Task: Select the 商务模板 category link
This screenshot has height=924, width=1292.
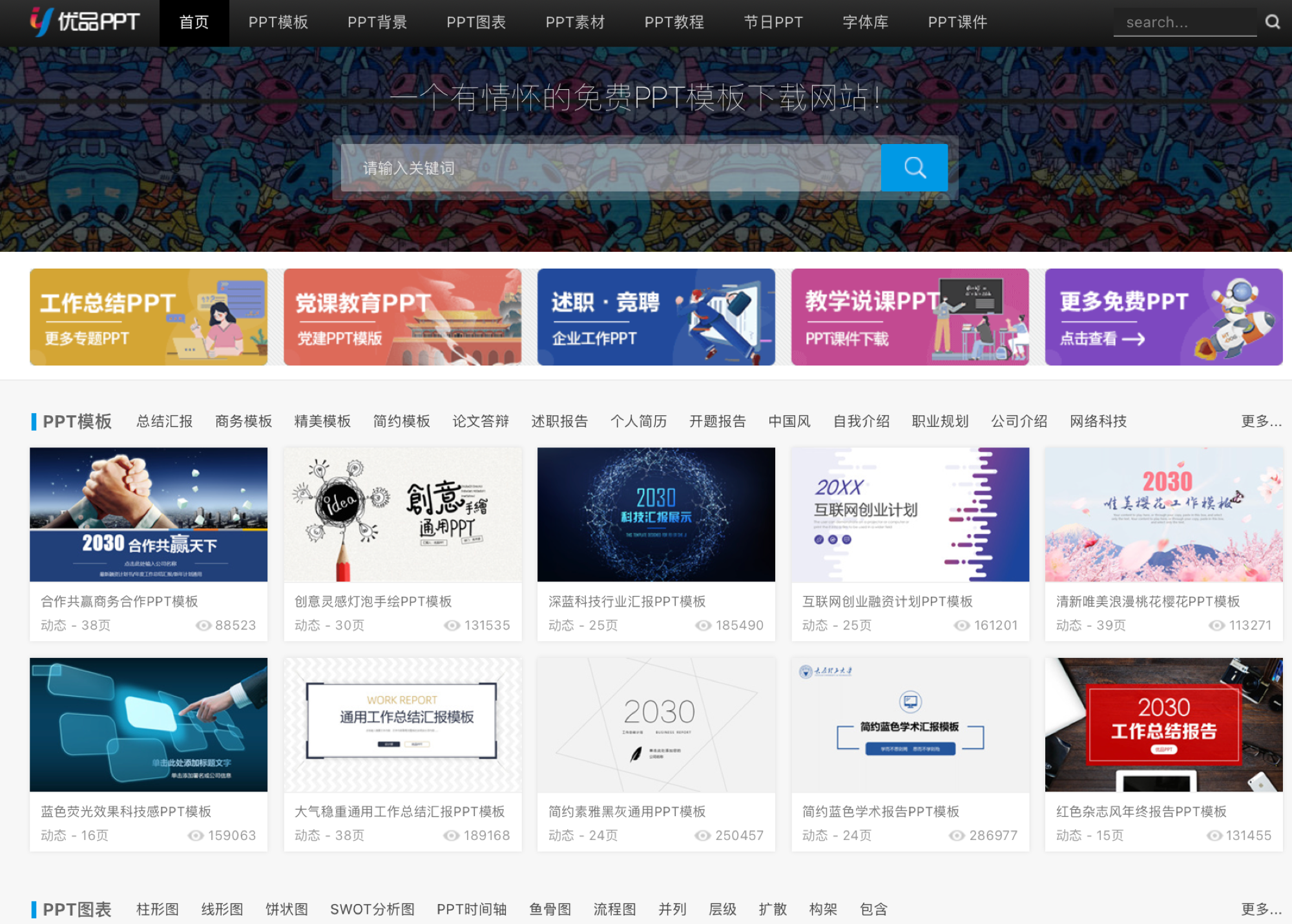Action: click(244, 422)
